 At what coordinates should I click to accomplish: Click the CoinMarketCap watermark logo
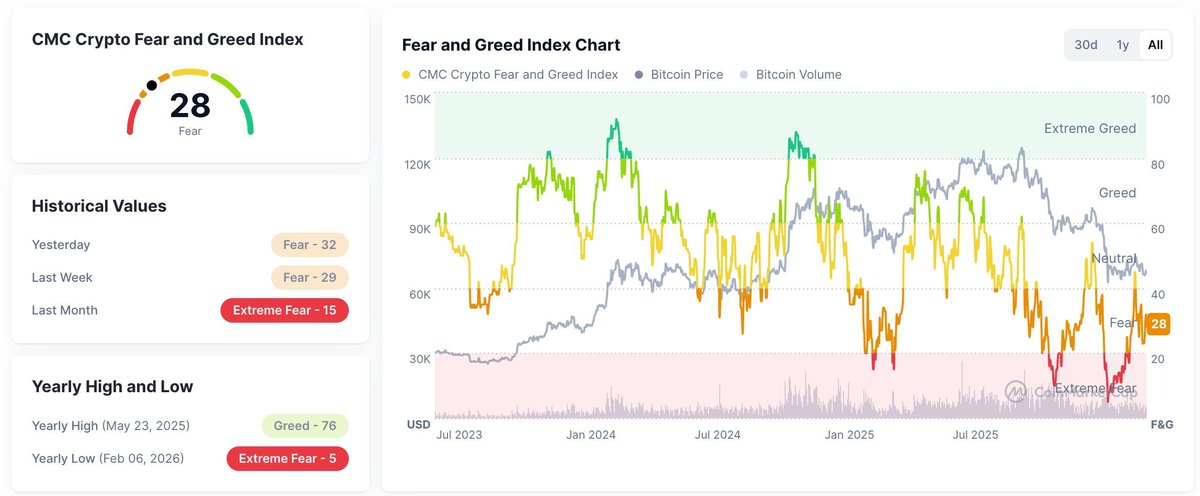(x=1017, y=390)
